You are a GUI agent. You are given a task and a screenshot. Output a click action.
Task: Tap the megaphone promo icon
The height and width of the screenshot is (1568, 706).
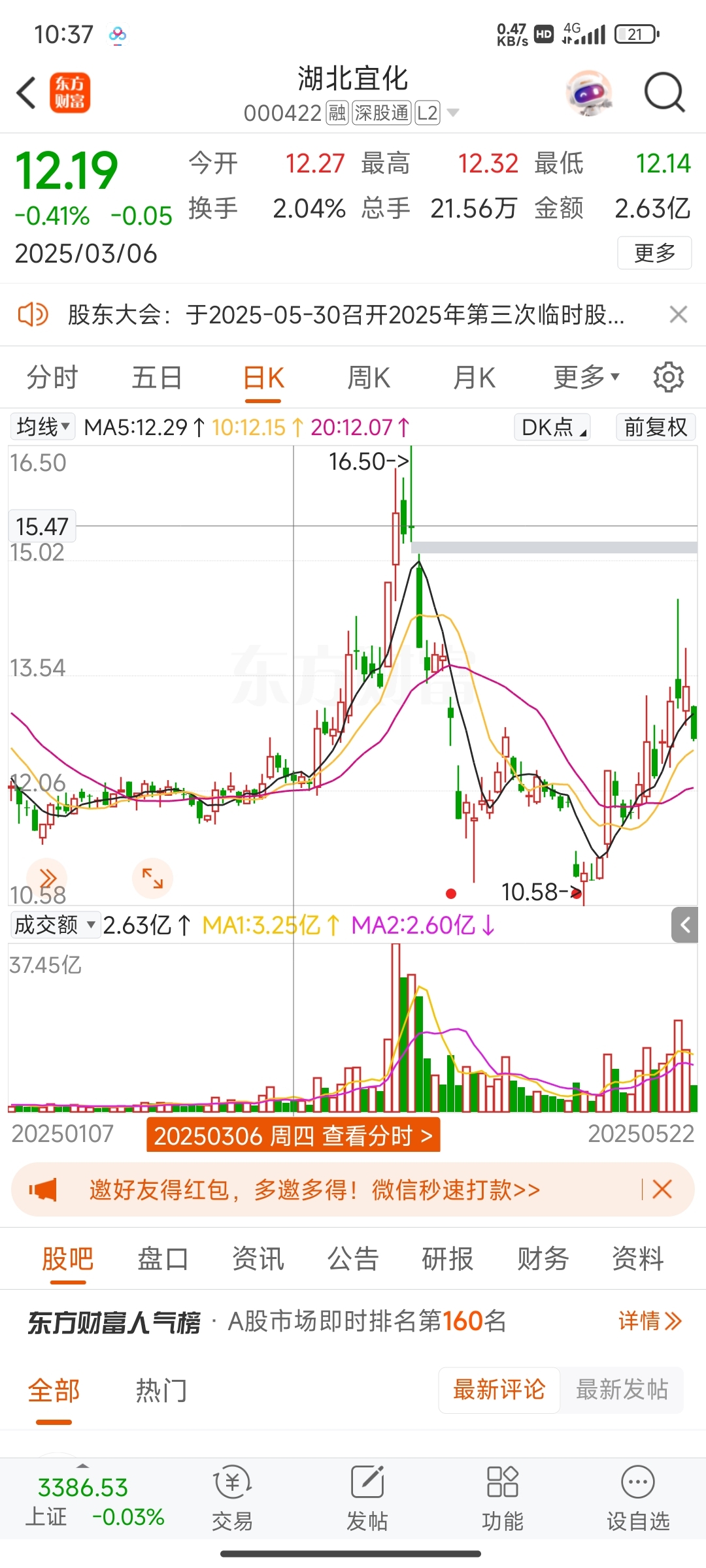[43, 1190]
